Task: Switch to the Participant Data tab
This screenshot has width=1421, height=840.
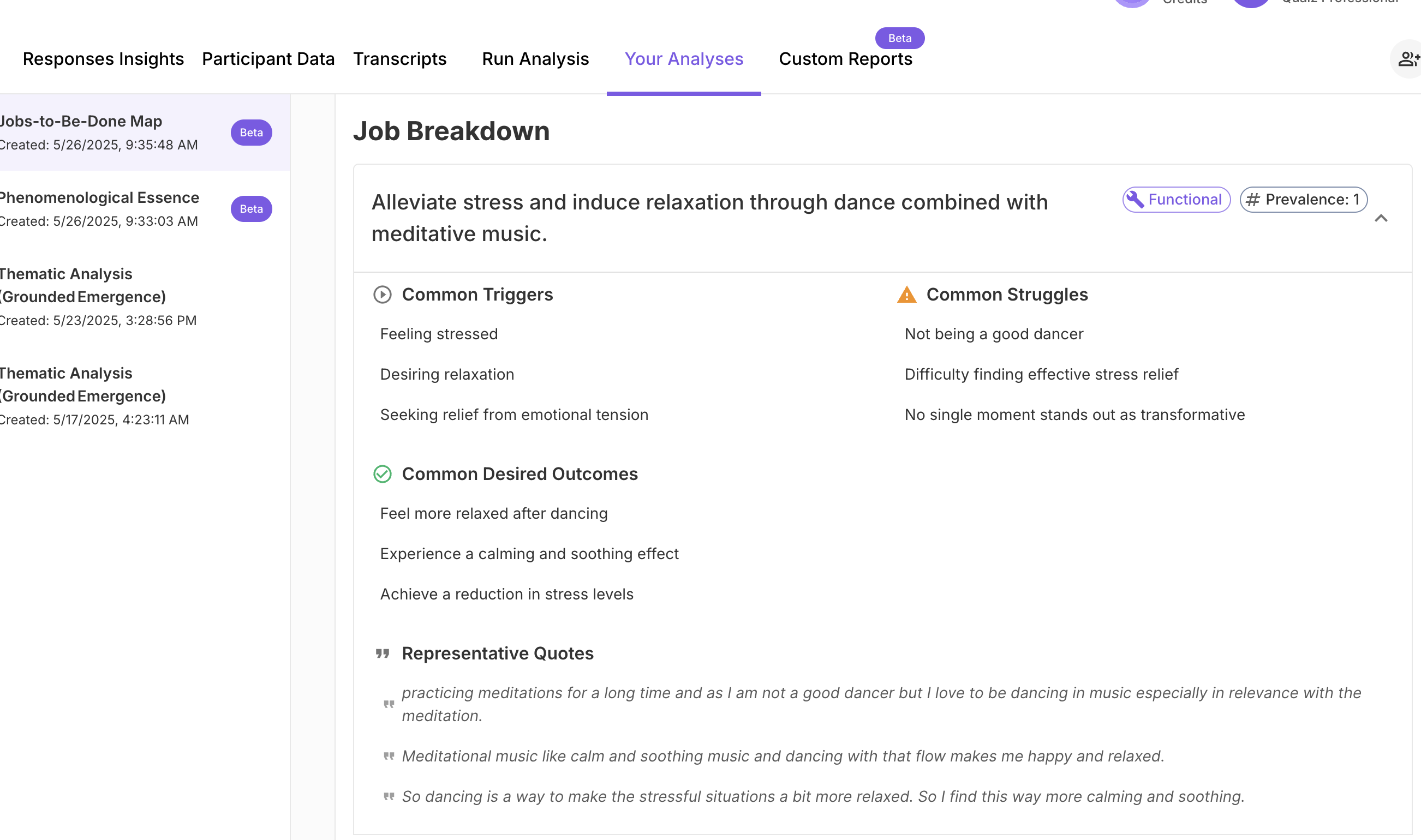Action: 268,59
